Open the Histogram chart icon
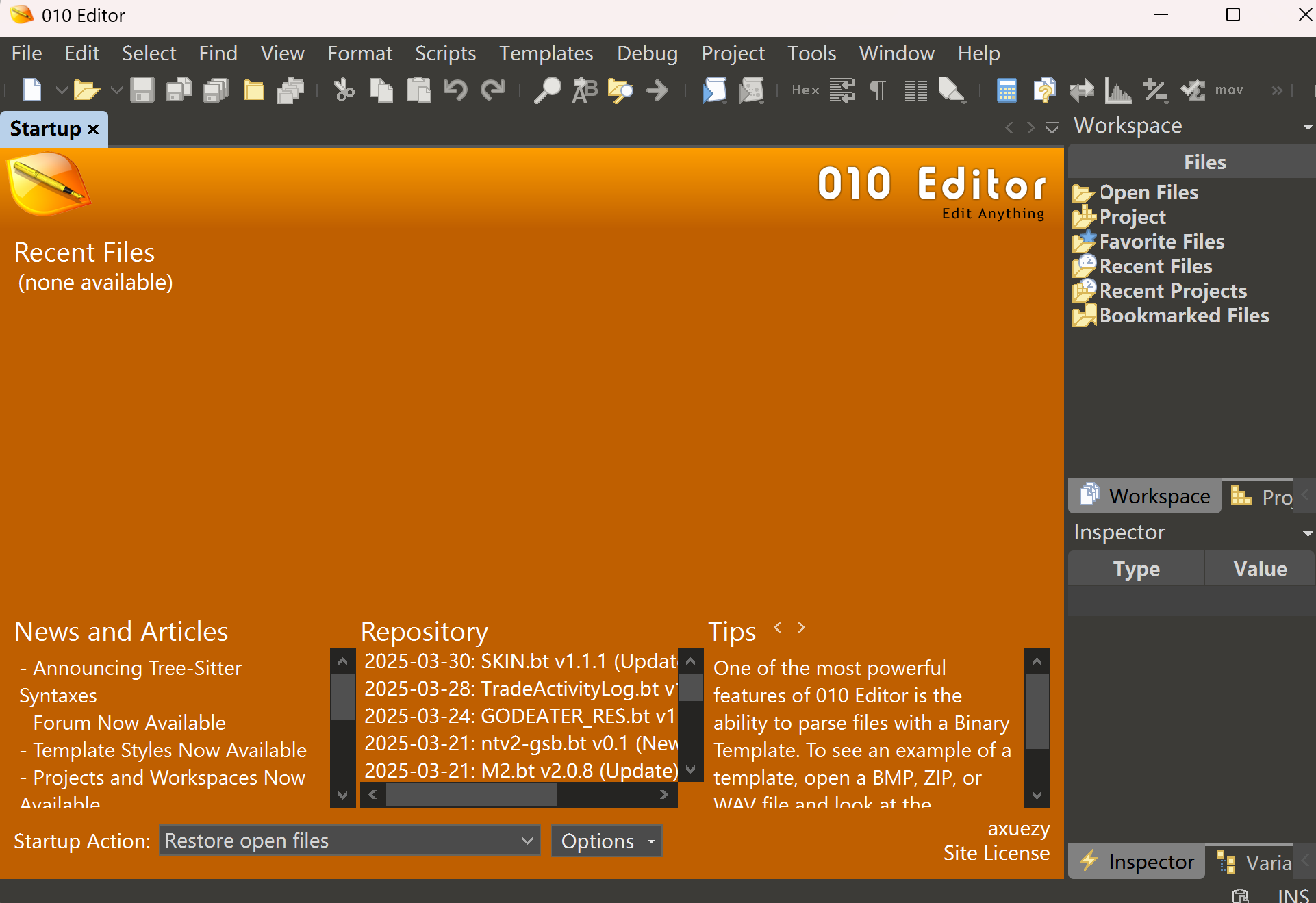Viewport: 1316px width, 903px height. (1118, 90)
